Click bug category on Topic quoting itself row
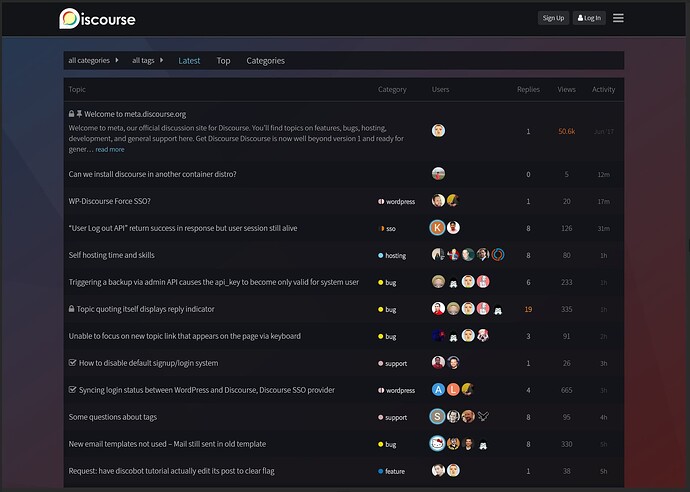 [387, 309]
